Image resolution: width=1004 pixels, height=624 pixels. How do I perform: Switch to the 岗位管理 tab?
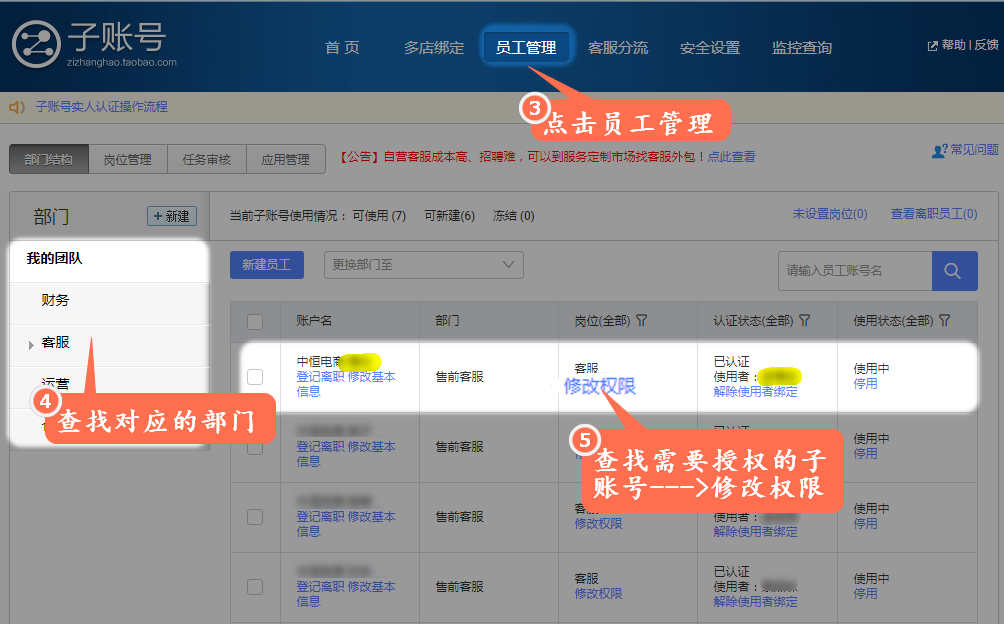[128, 159]
